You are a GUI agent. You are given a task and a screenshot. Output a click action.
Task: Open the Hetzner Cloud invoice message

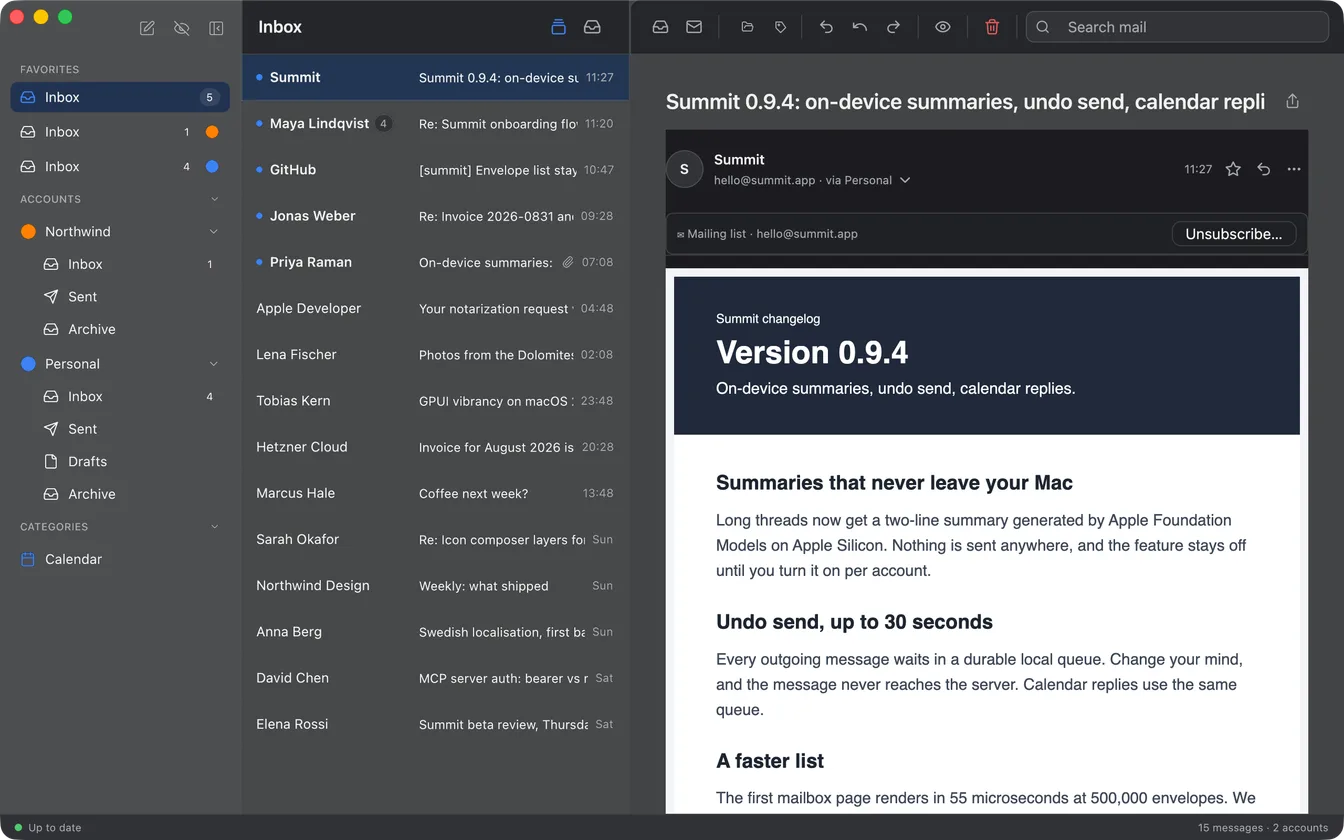click(x=435, y=447)
